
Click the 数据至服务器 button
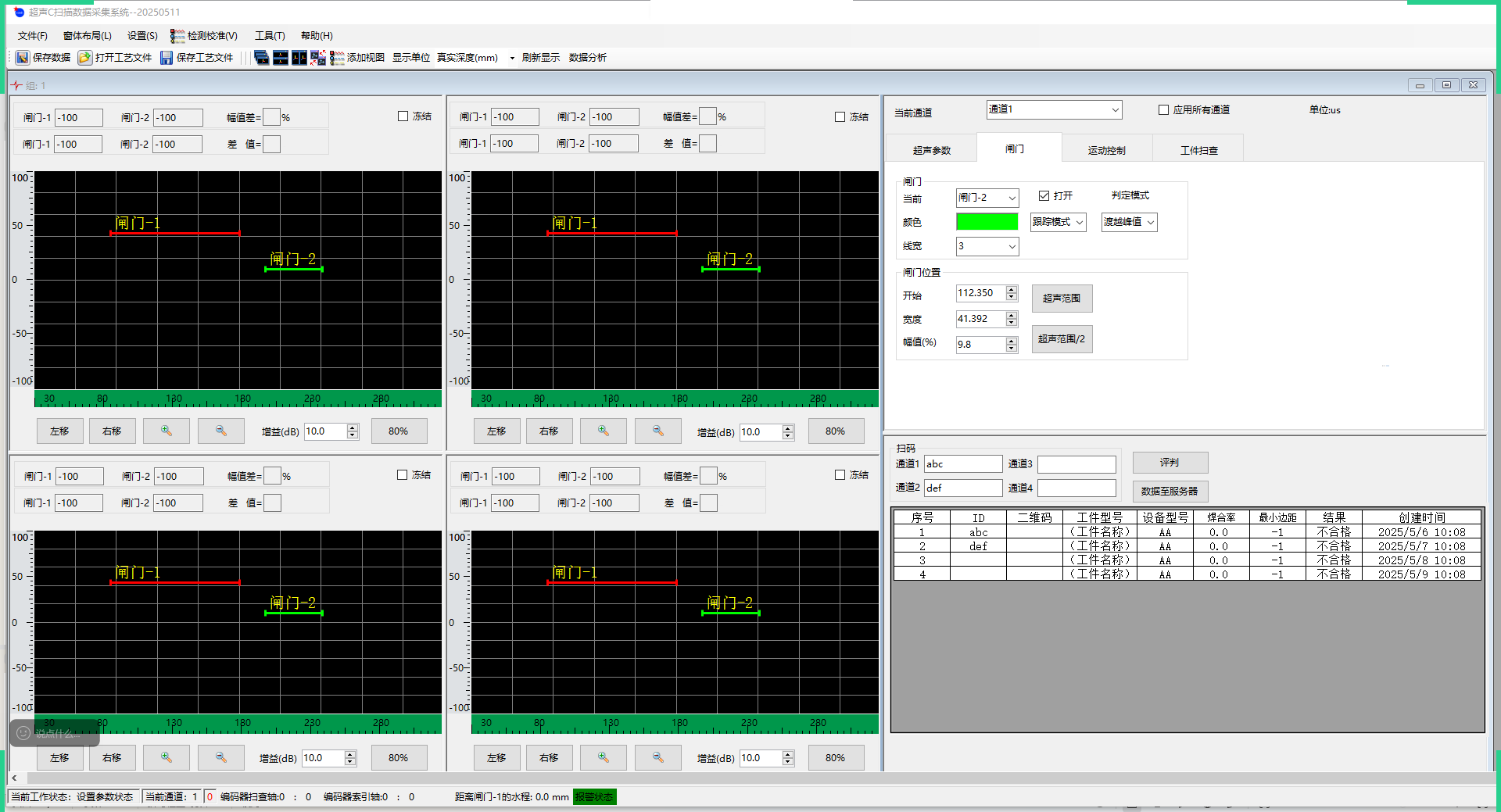tap(1170, 491)
